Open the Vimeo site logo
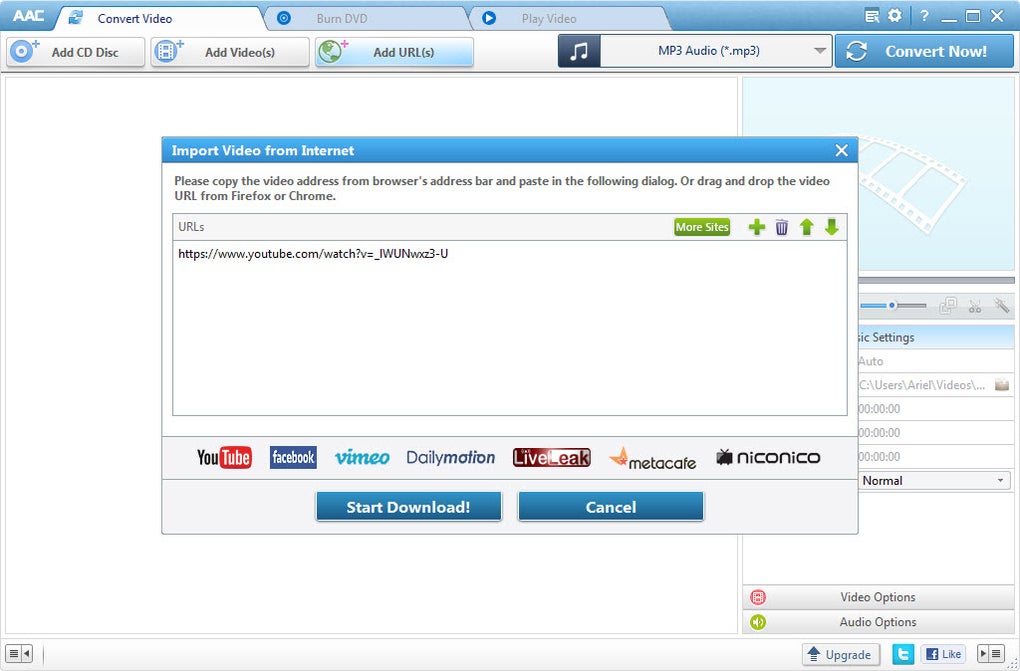1020x671 pixels. click(362, 457)
